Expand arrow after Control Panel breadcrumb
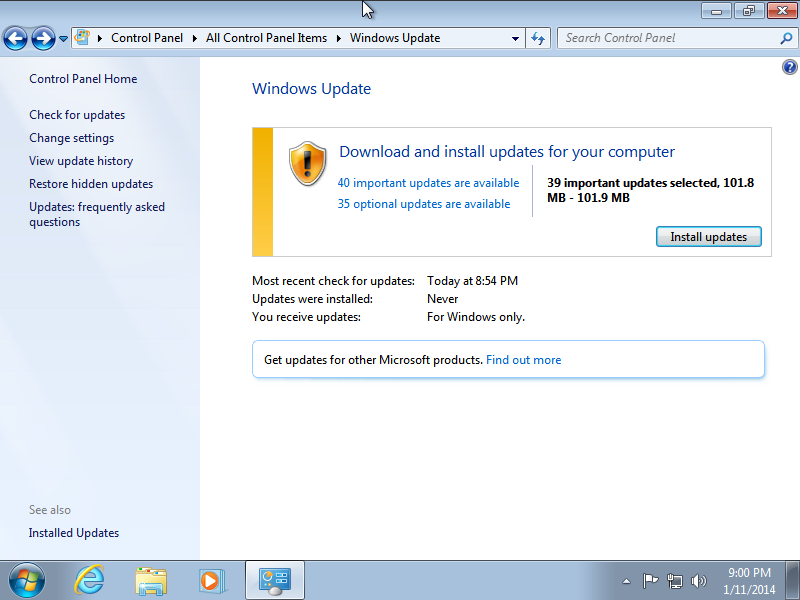Screen dimensions: 800x600 point(195,38)
